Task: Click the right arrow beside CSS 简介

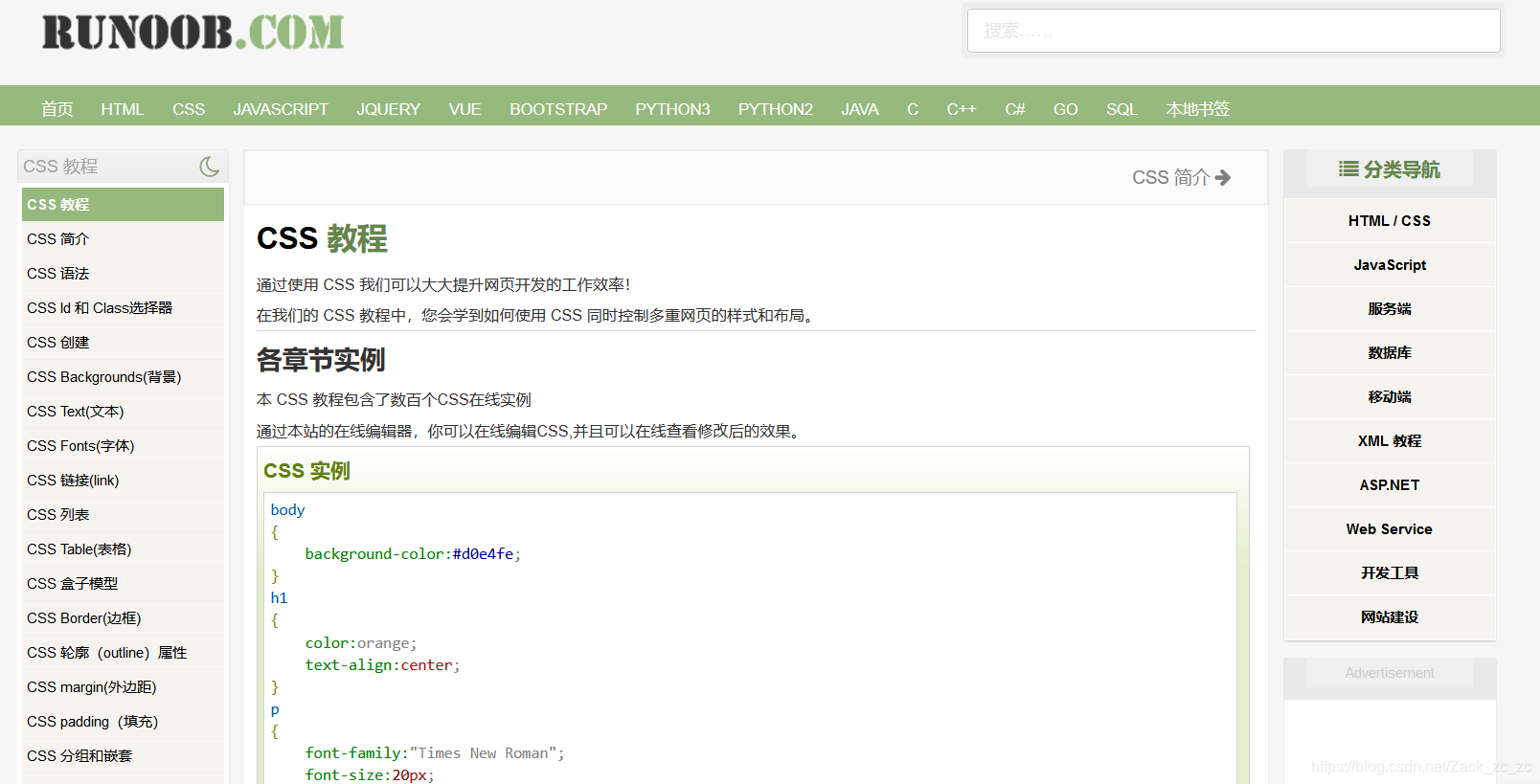Action: coord(1222,178)
